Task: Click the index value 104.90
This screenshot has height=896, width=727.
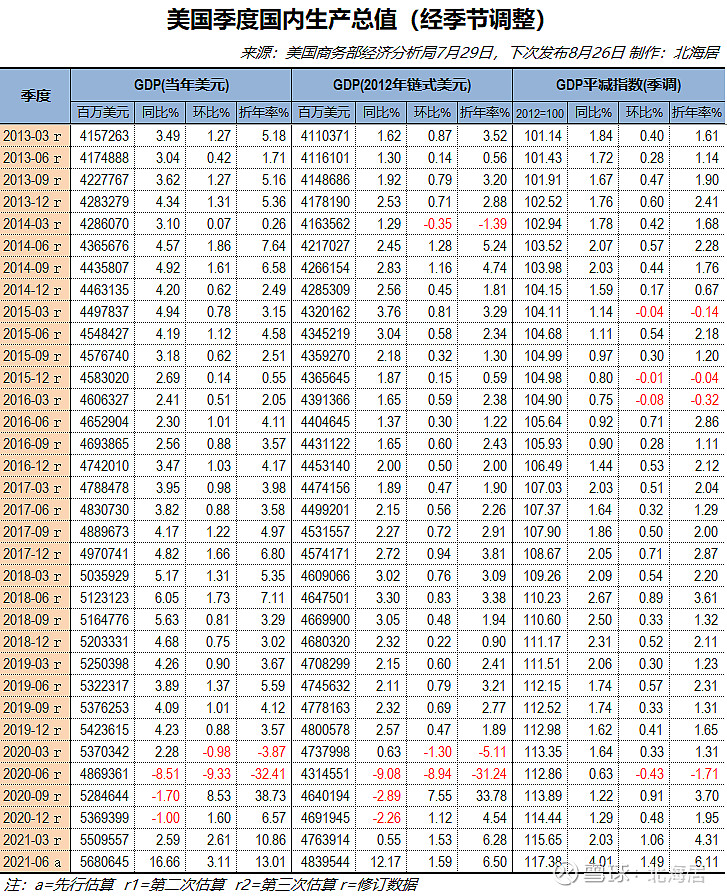Action: 543,400
